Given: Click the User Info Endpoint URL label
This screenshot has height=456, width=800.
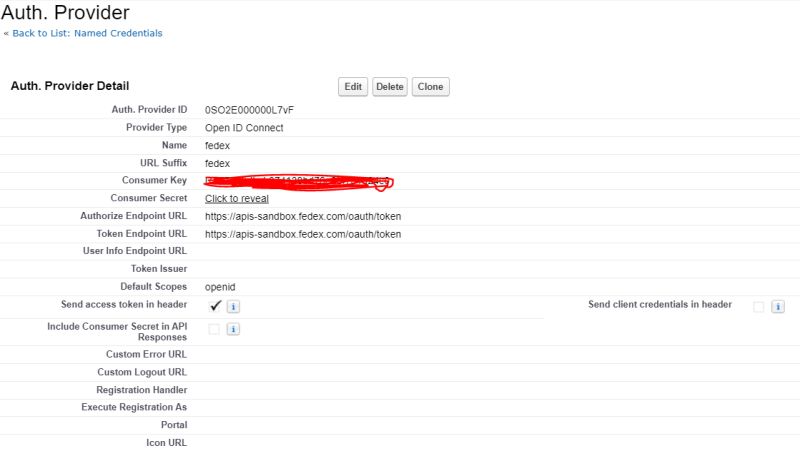Looking at the screenshot, I should pyautogui.click(x=135, y=251).
